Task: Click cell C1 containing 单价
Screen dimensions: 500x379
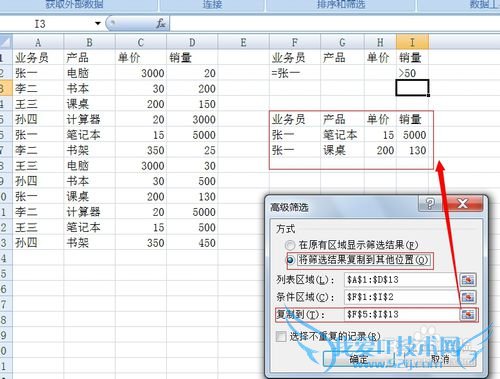Action: tap(141, 58)
